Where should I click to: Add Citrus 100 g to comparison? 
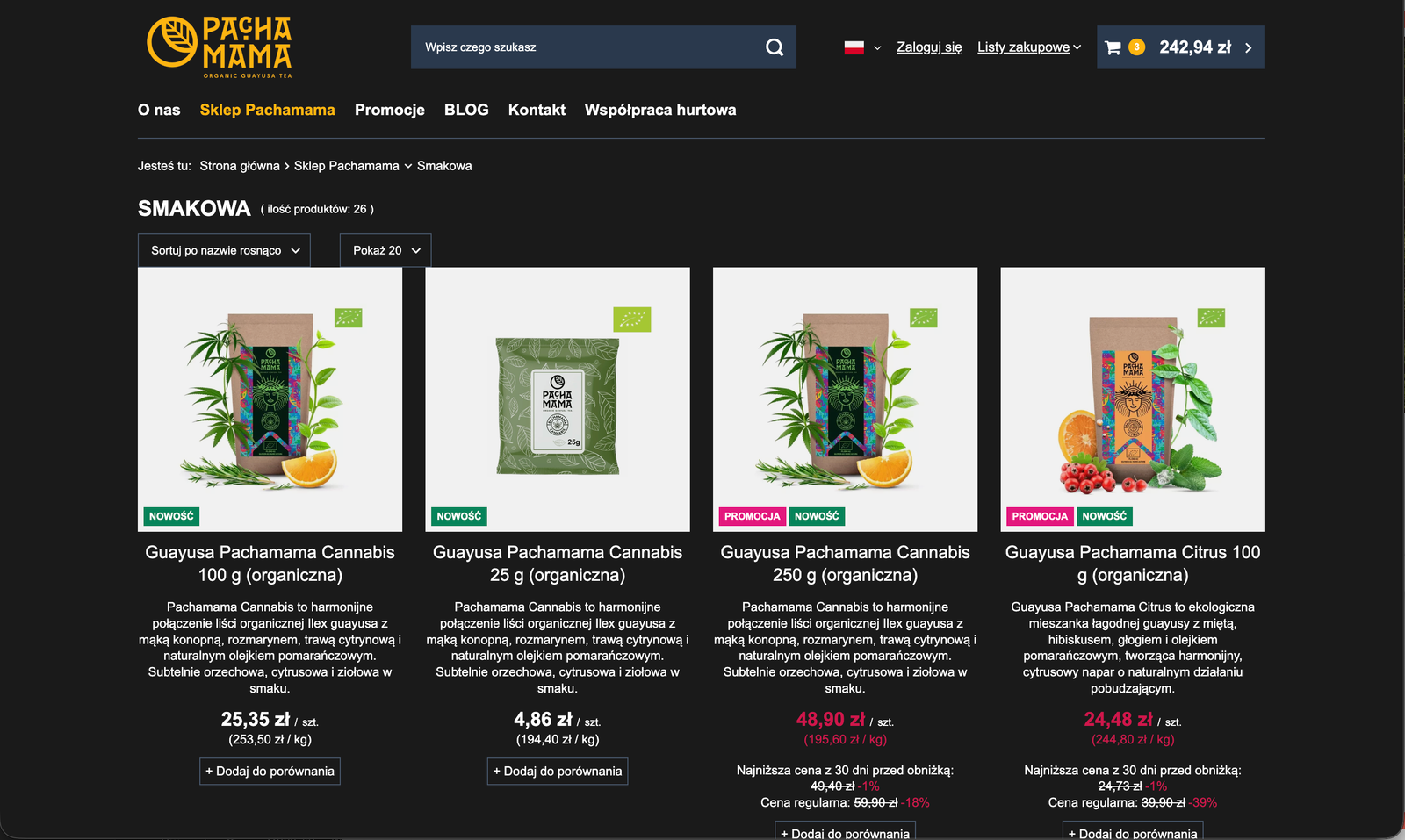(x=1133, y=830)
